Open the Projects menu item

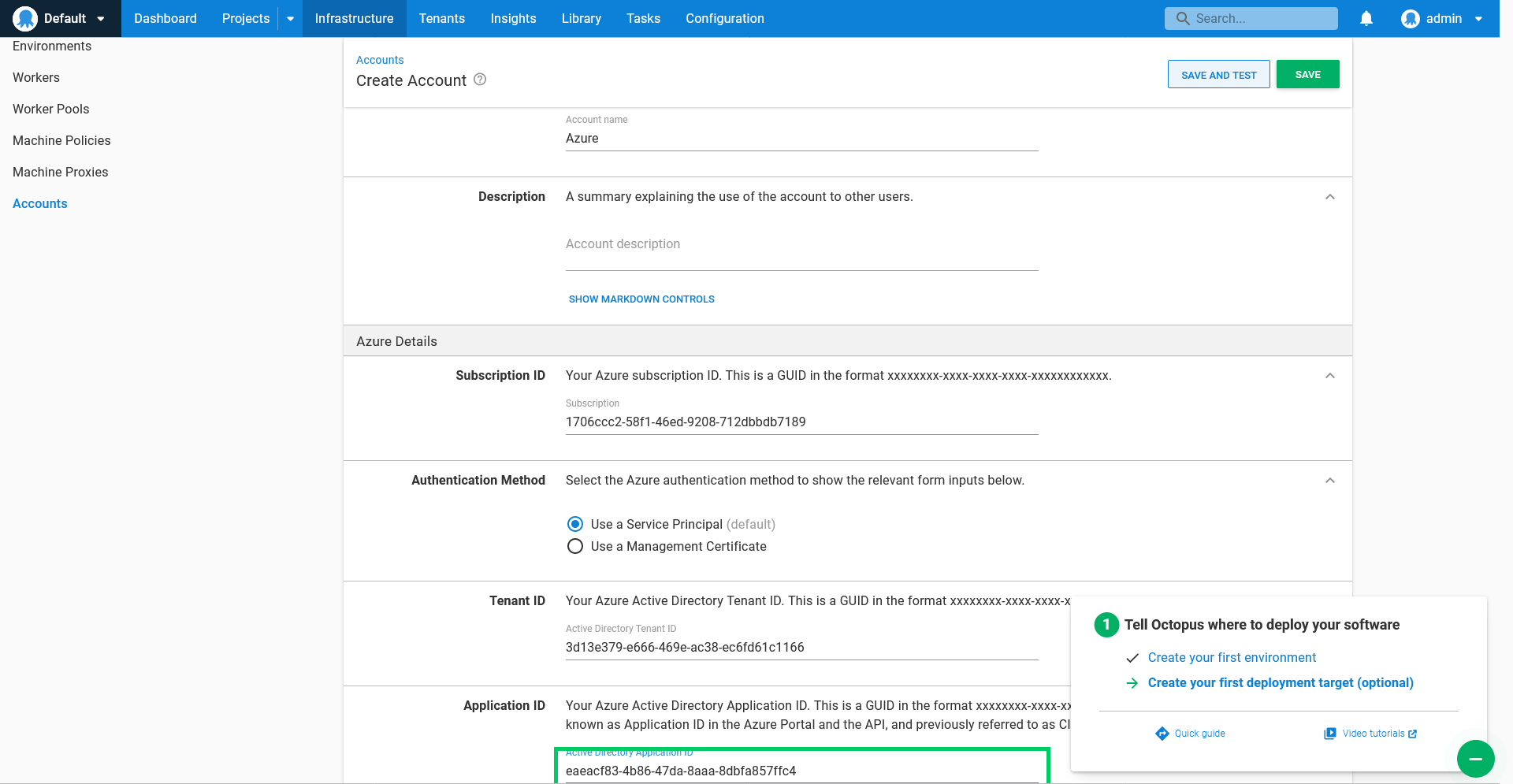click(246, 18)
